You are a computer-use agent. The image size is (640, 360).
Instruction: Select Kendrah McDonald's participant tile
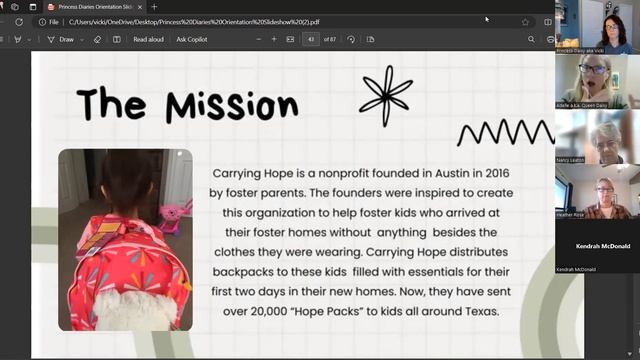(597, 246)
